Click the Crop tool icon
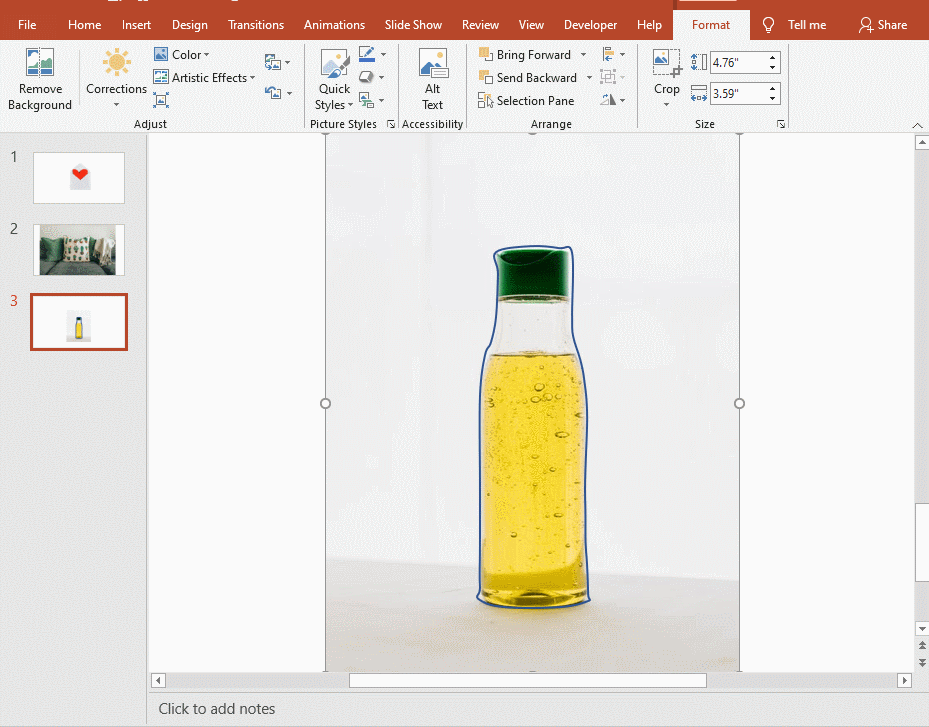The width and height of the screenshot is (929, 727). [667, 63]
